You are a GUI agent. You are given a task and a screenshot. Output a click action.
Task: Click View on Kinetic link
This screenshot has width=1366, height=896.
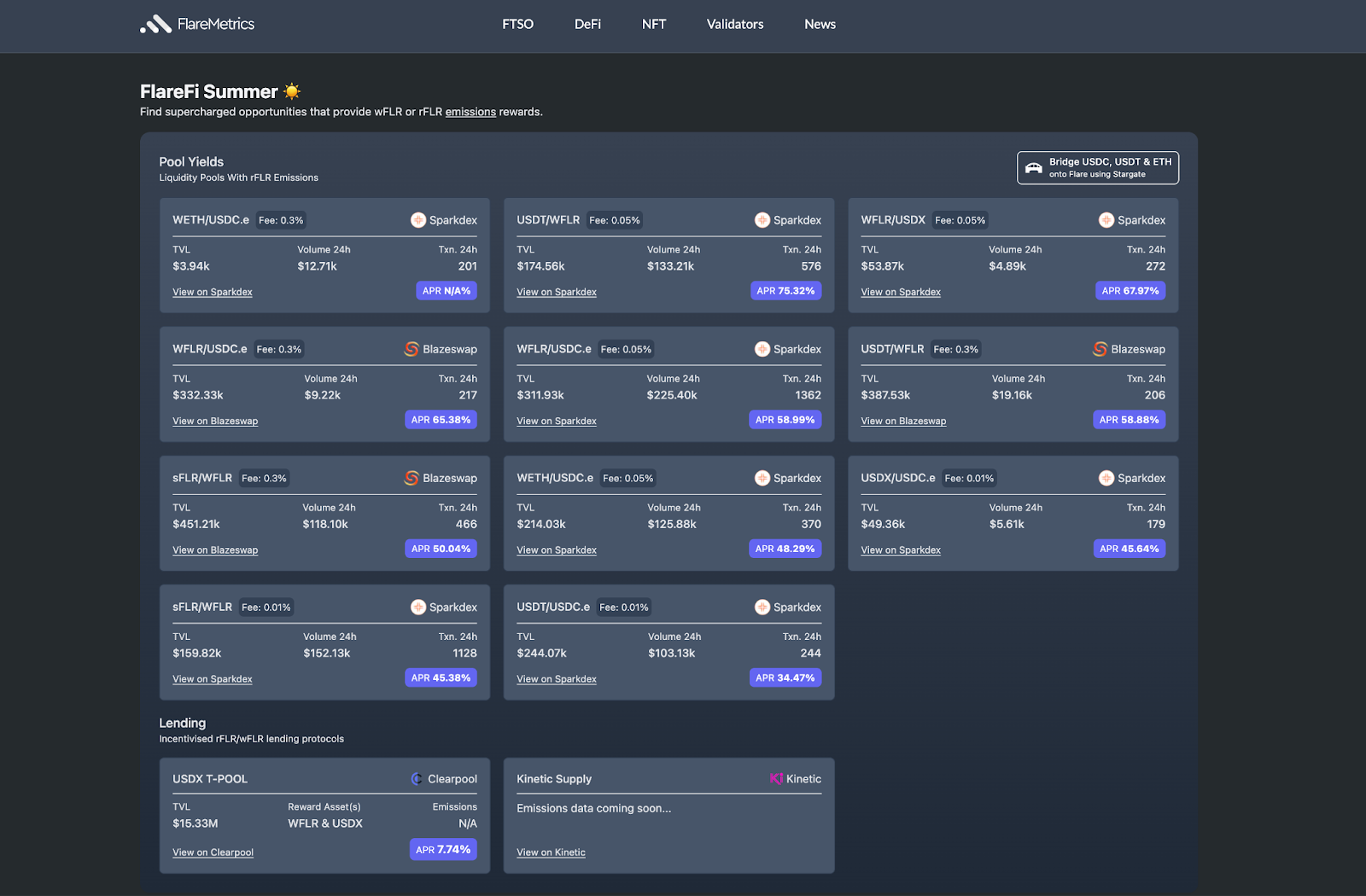[x=551, y=852]
